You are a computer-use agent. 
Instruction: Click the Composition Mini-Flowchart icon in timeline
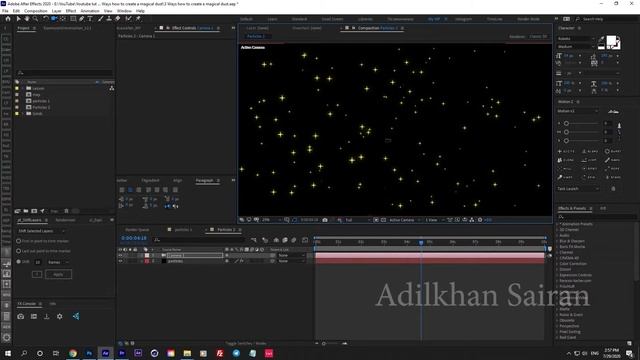coord(254,240)
